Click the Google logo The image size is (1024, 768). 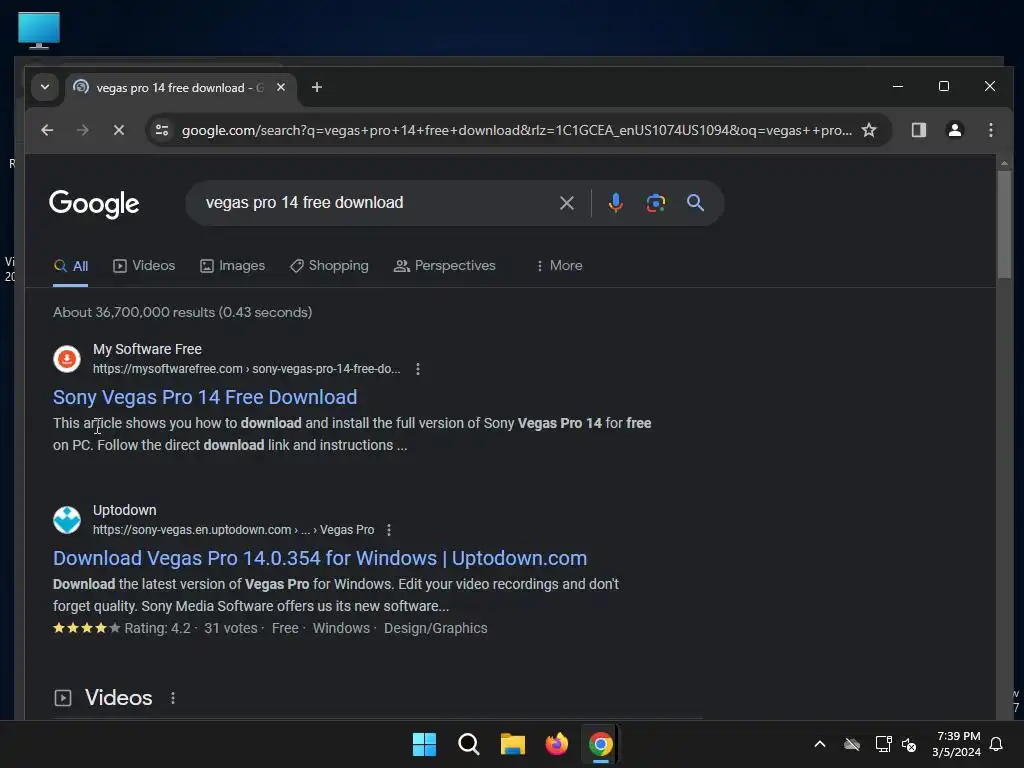94,203
